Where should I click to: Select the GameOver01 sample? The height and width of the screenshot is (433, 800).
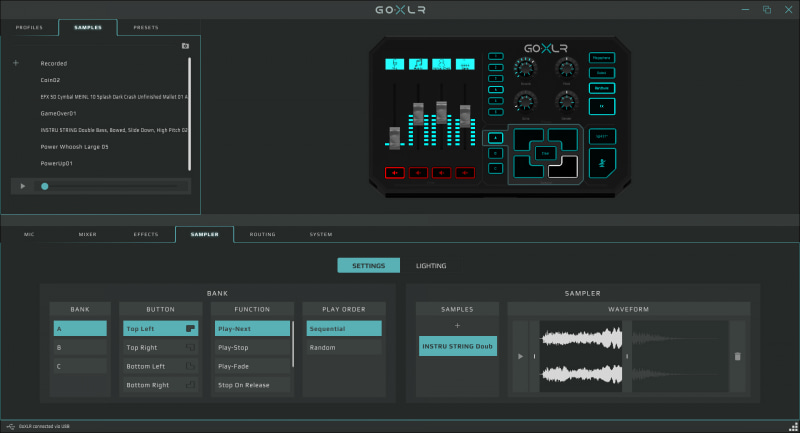click(x=58, y=113)
